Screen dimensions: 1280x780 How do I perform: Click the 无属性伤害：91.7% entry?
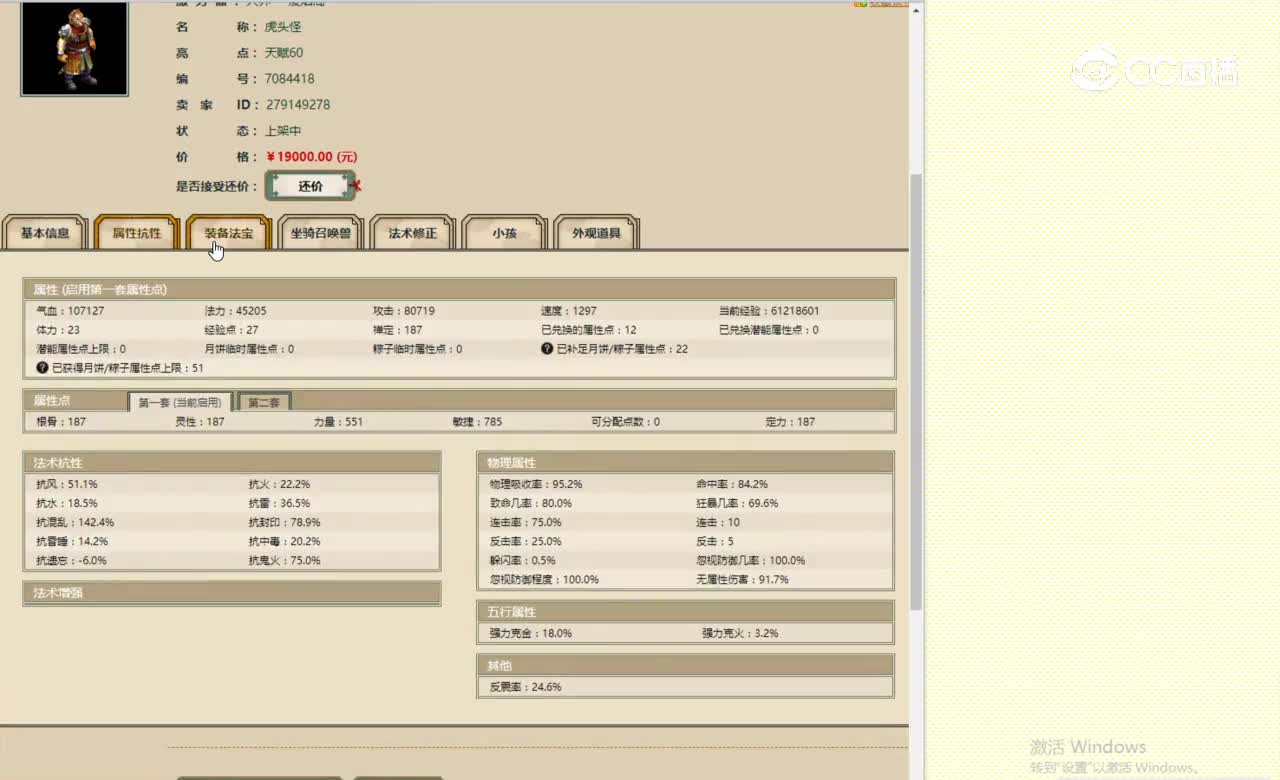click(743, 580)
